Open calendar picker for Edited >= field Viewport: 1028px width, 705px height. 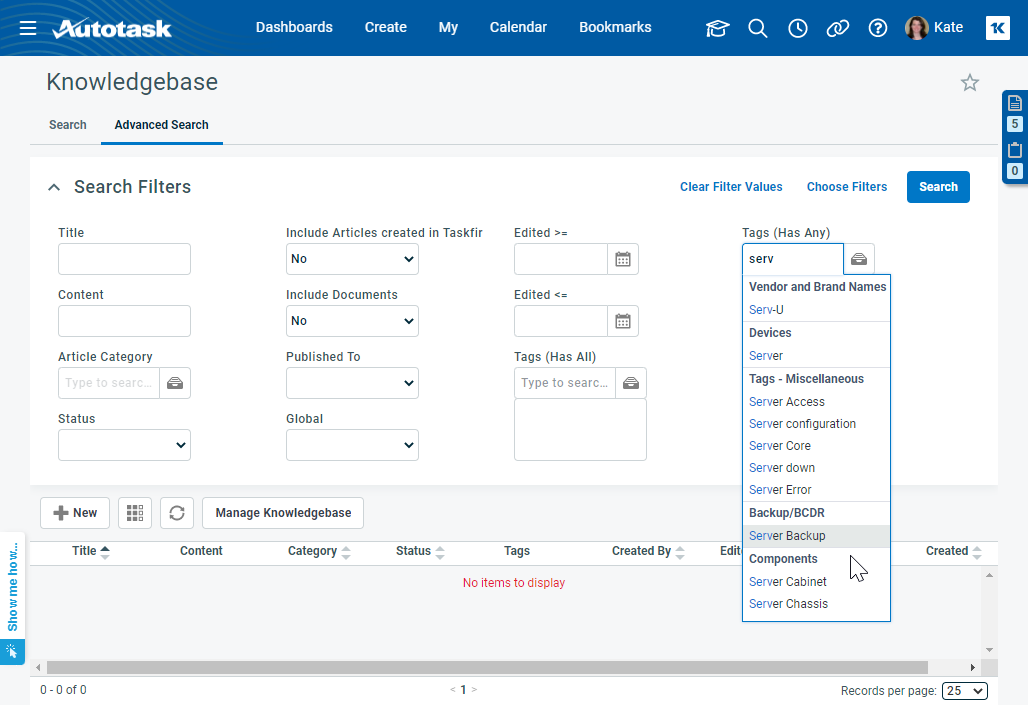point(623,259)
